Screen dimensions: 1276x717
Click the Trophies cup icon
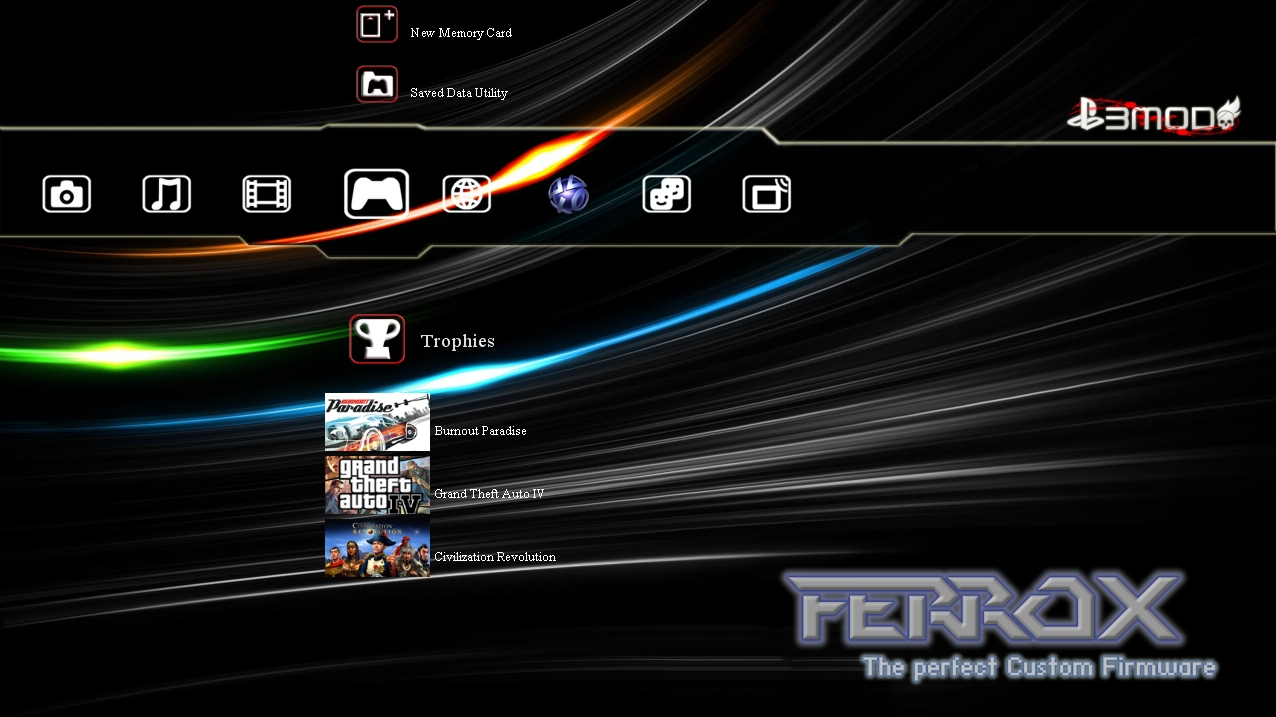coord(377,340)
